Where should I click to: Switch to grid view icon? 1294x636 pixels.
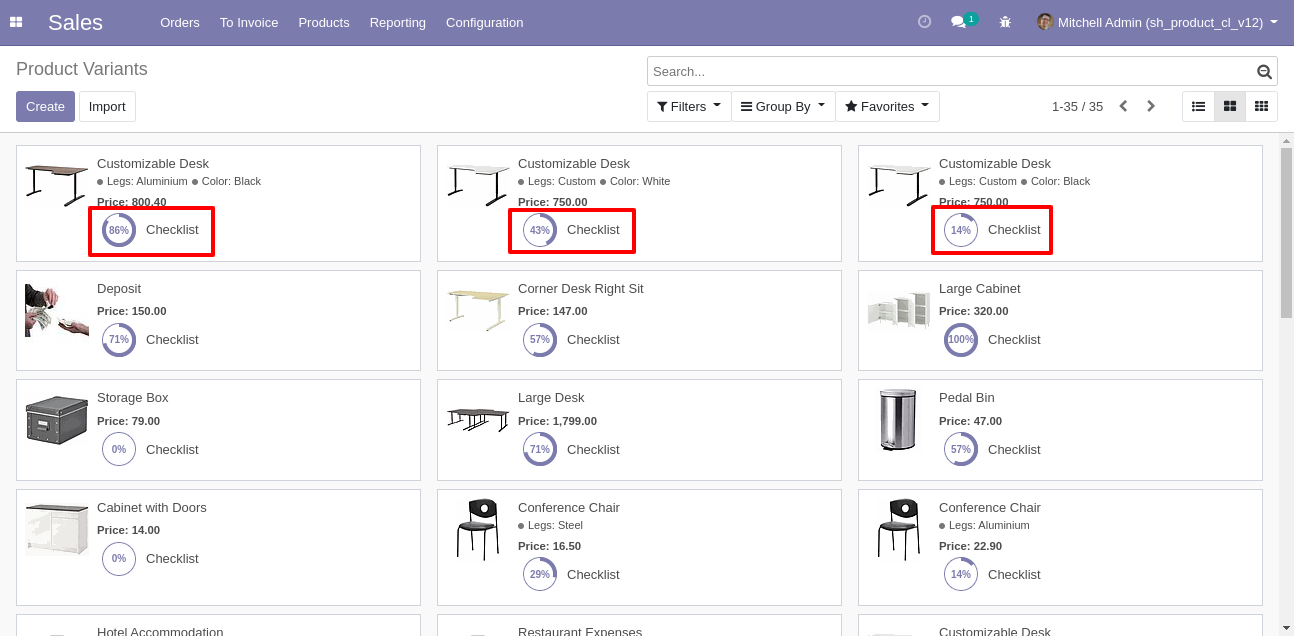1261,106
